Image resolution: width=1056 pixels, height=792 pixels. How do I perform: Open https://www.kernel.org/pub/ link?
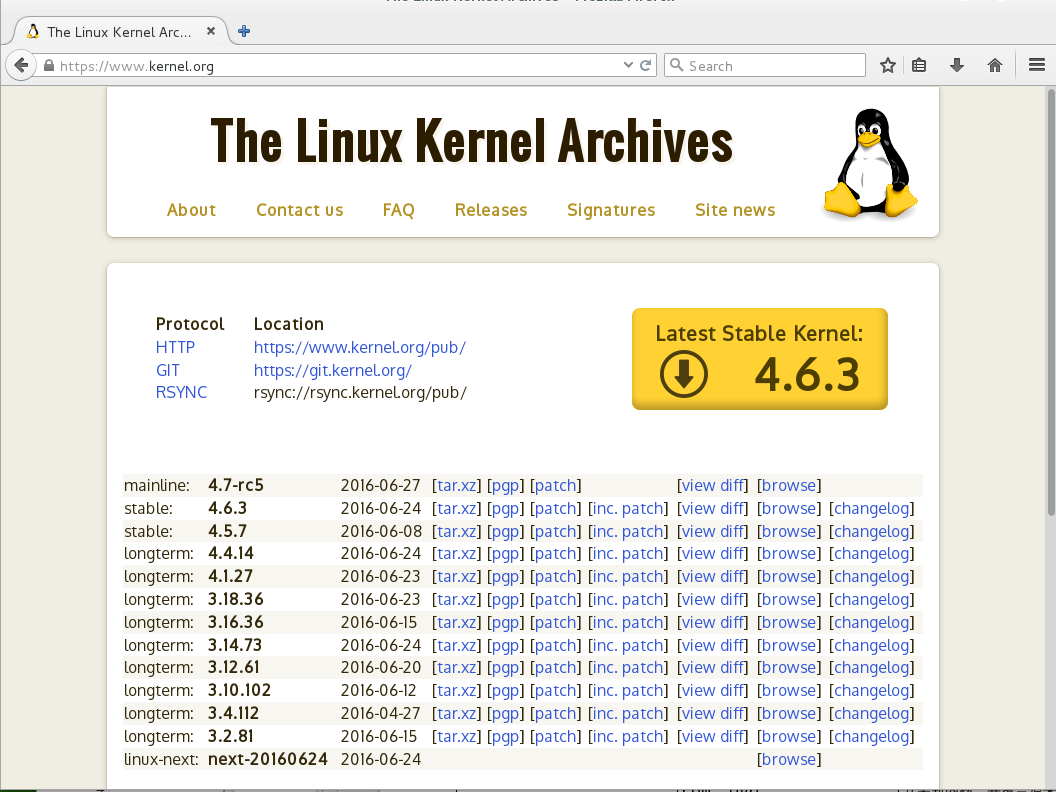[360, 348]
